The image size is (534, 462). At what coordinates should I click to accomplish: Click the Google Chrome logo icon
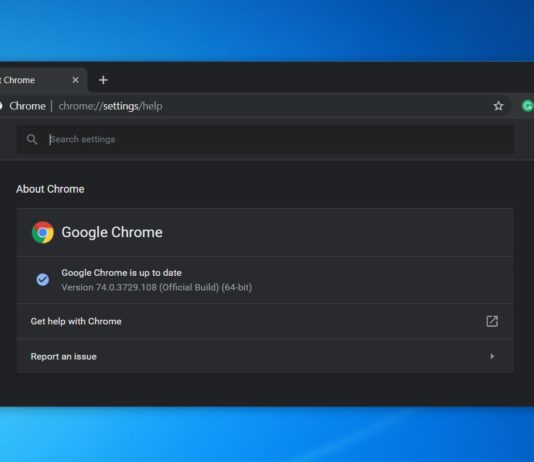(43, 232)
